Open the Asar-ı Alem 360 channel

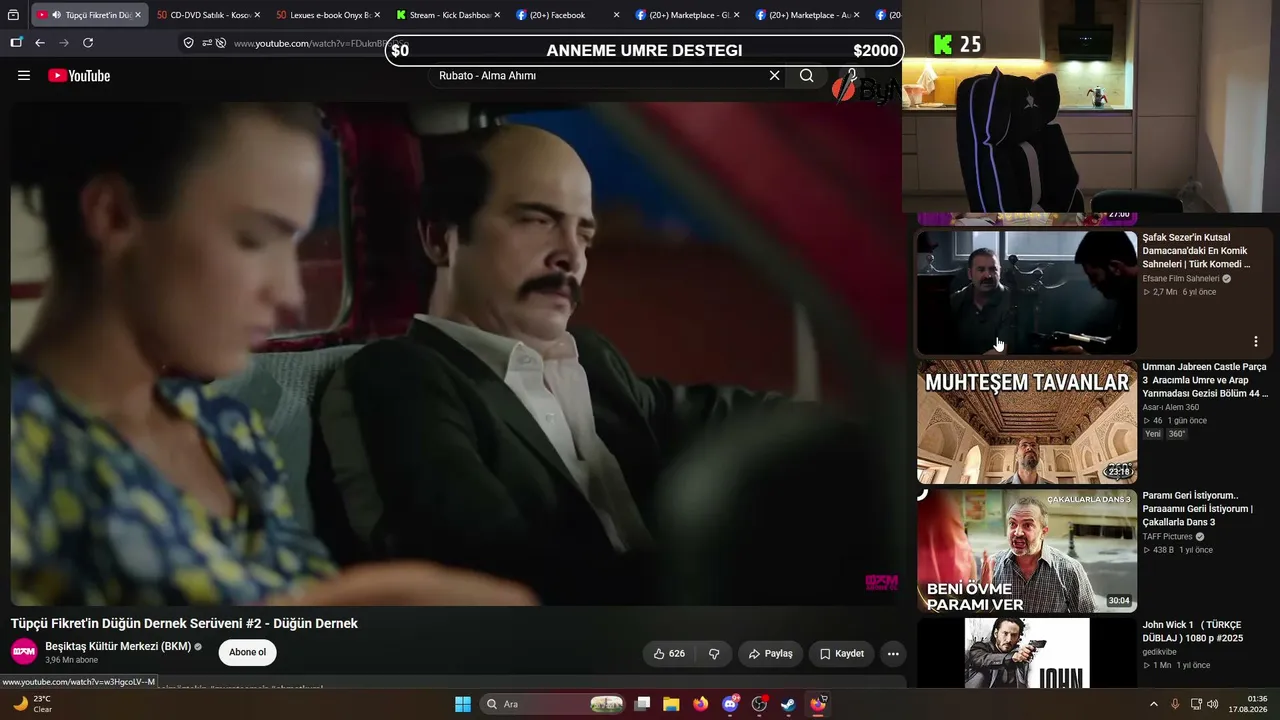[1171, 407]
